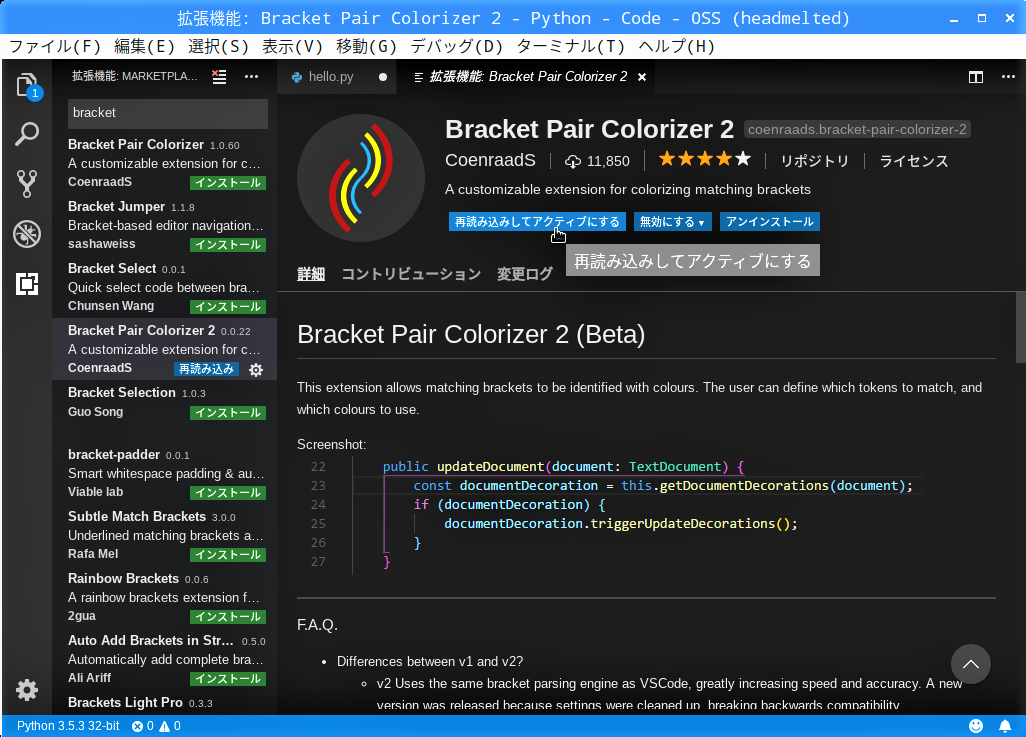Open the デバッグ(D) menu
The width and height of the screenshot is (1026, 737).
pos(457,46)
